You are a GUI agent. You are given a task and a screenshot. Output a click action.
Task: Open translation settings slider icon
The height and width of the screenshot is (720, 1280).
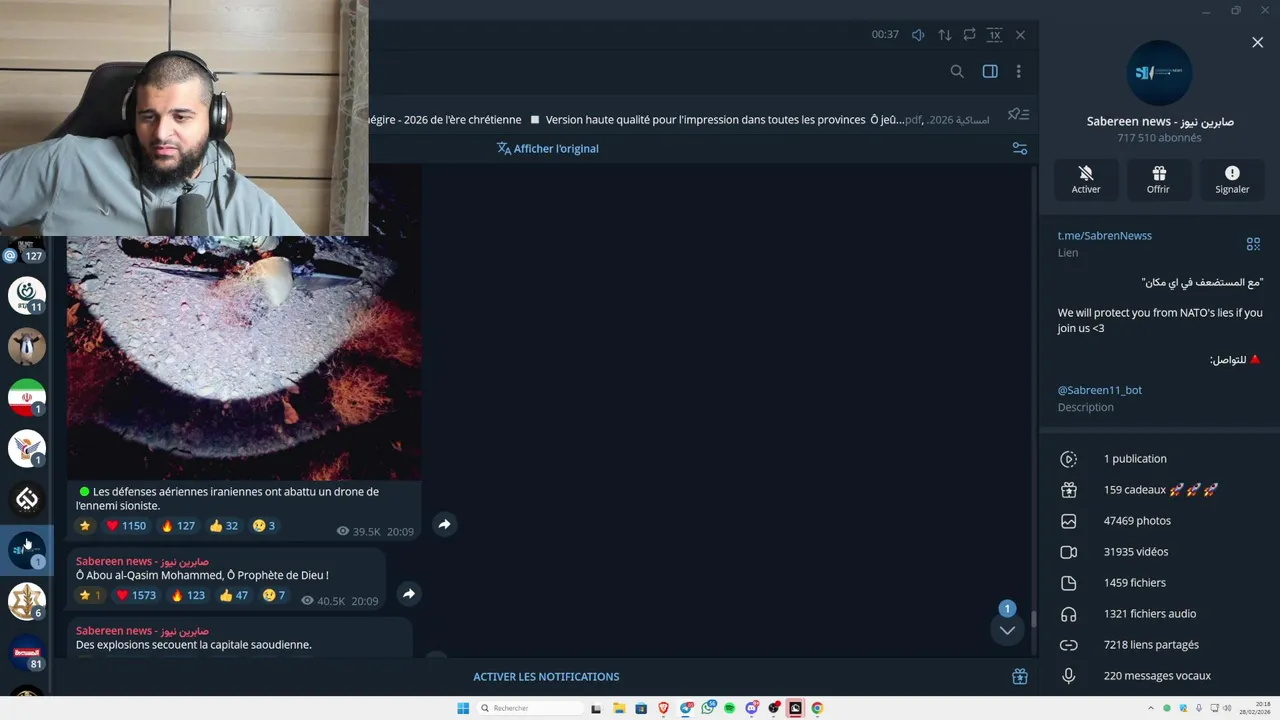tap(1019, 148)
